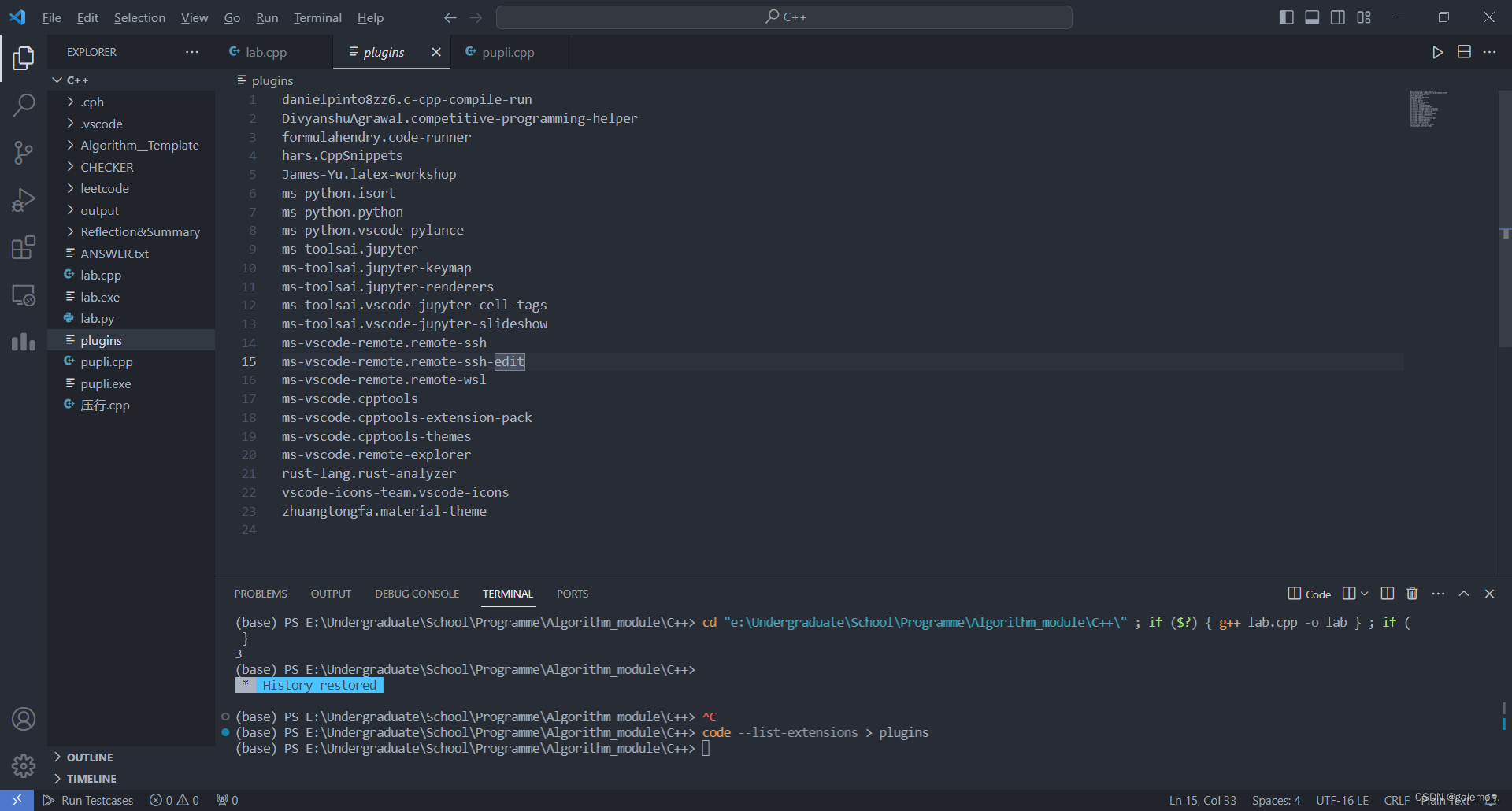1512x811 pixels.
Task: Click the ports forwarded status item
Action: 228,800
